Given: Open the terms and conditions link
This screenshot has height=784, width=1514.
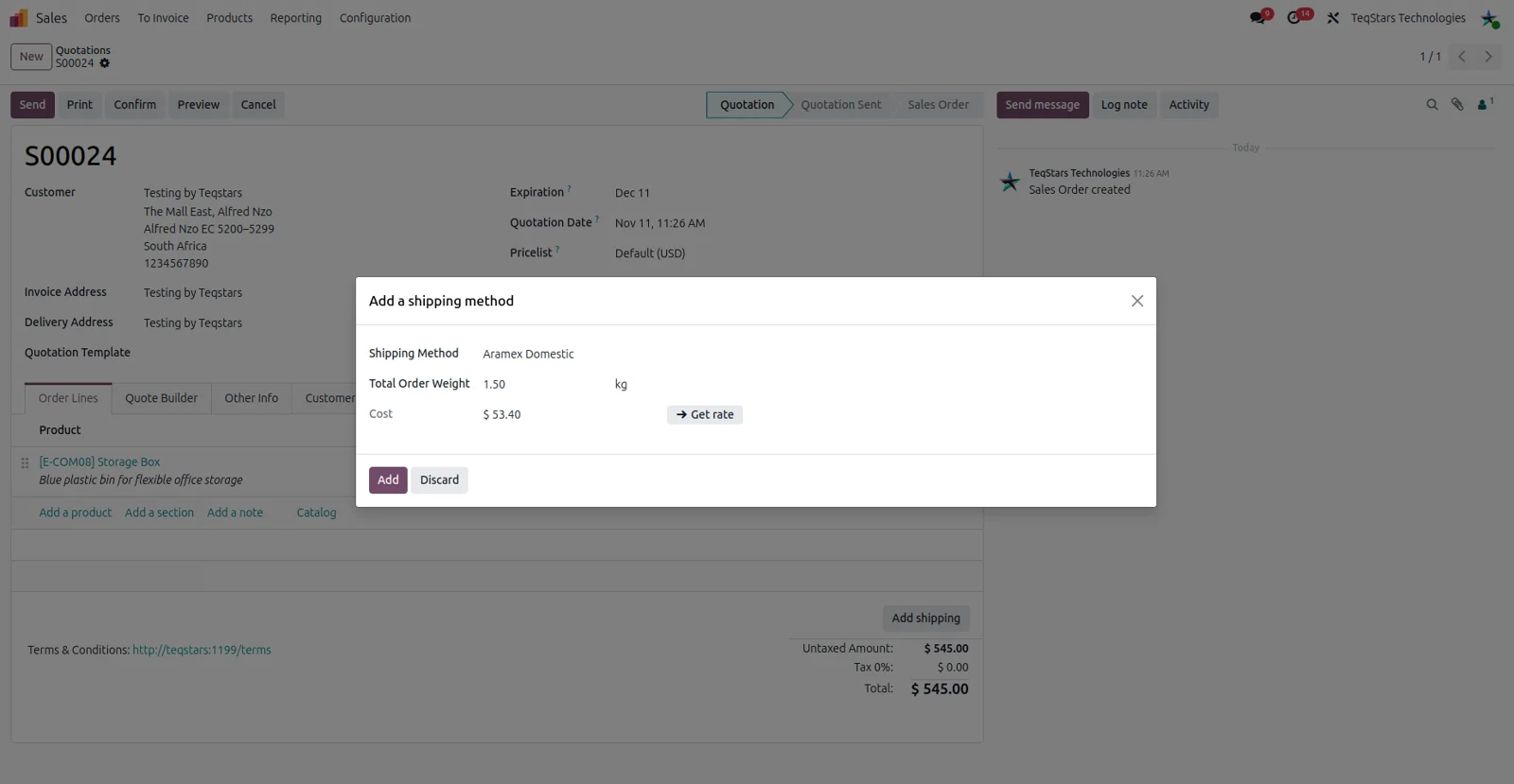Looking at the screenshot, I should (x=202, y=650).
